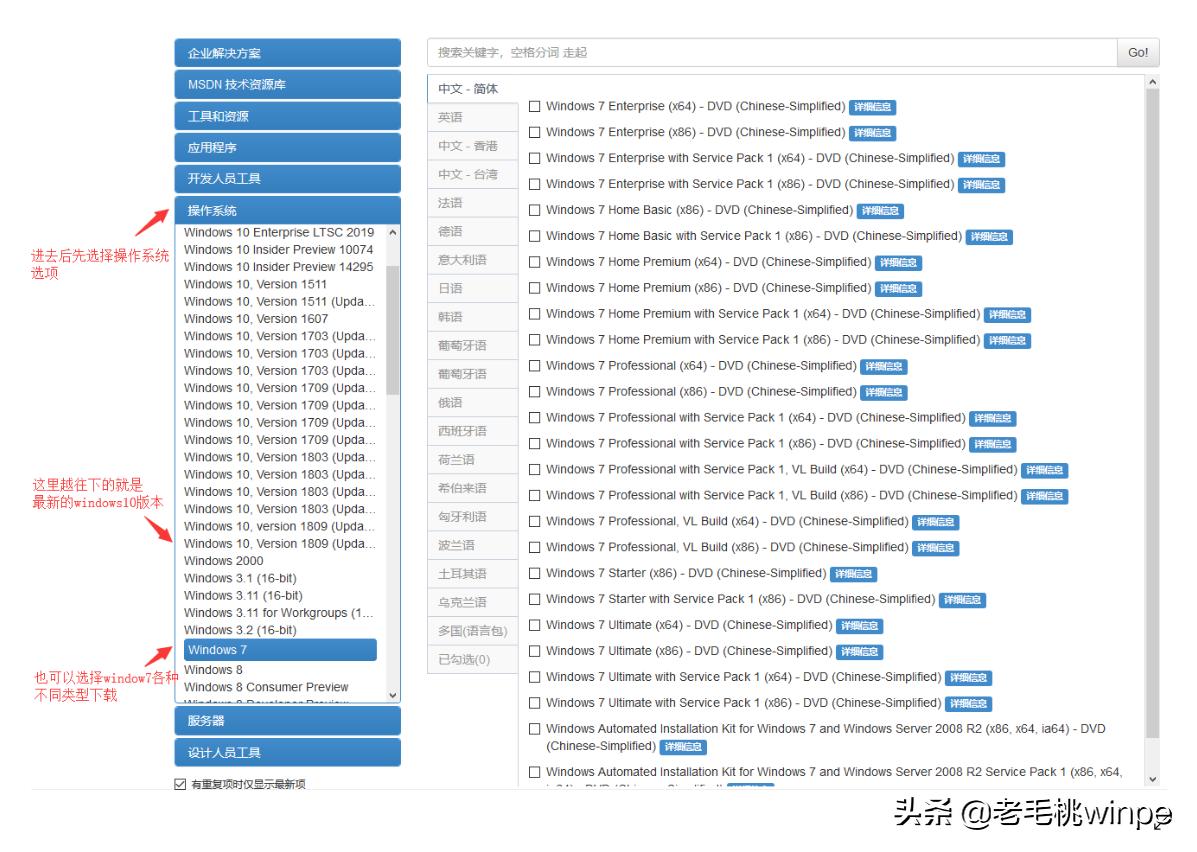This screenshot has width=1197, height=852.
Task: Select the 开发人员工具 category
Action: coord(287,178)
